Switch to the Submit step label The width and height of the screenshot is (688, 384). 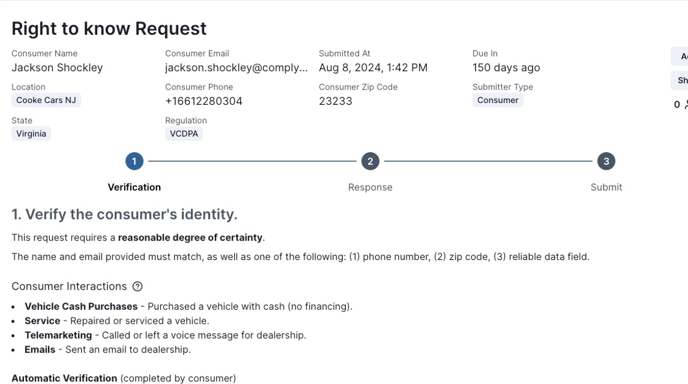pyautogui.click(x=606, y=187)
